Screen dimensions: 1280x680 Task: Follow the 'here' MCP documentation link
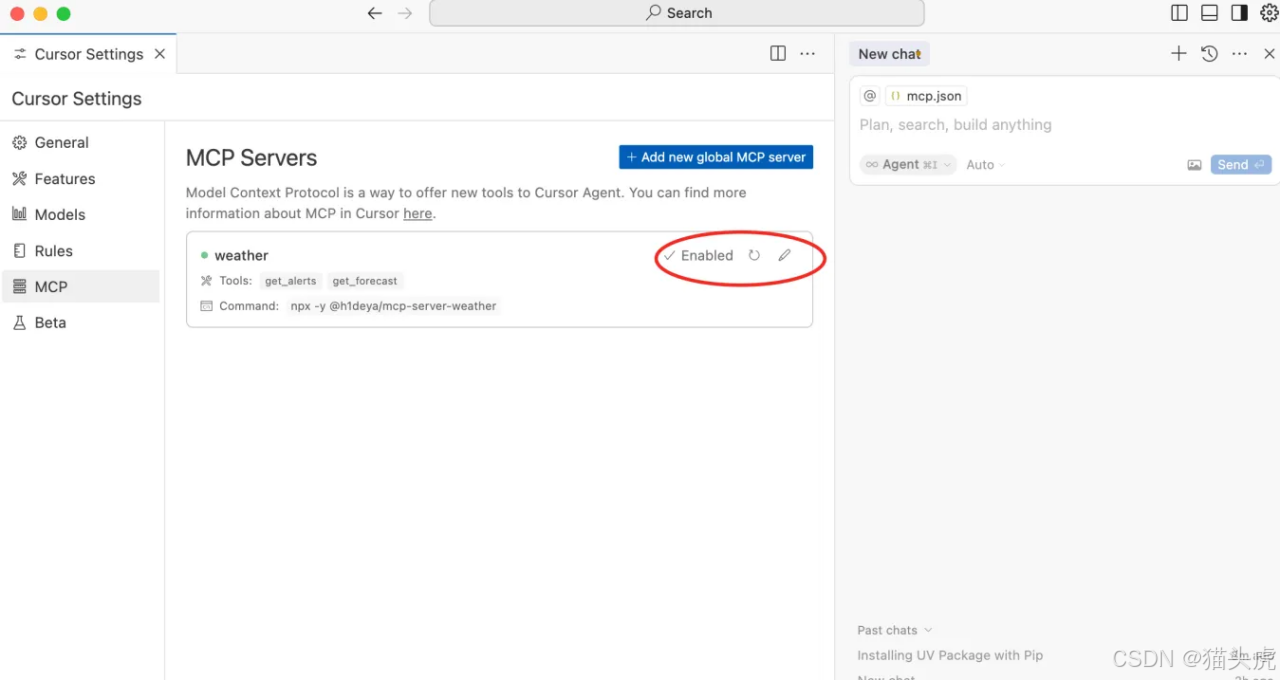pos(418,213)
